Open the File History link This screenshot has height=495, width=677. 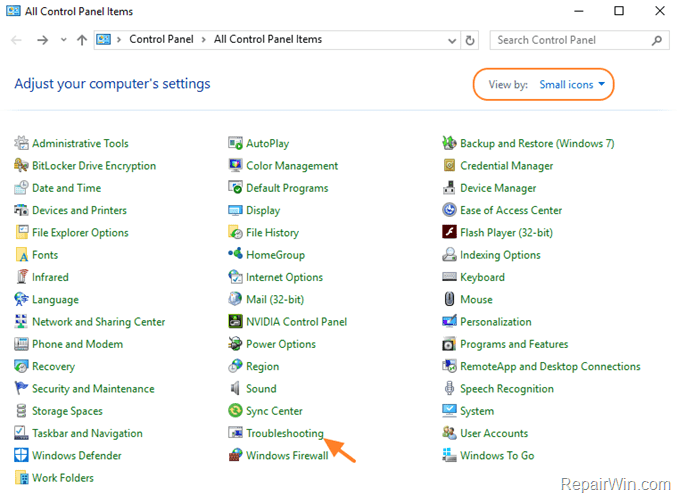(272, 233)
